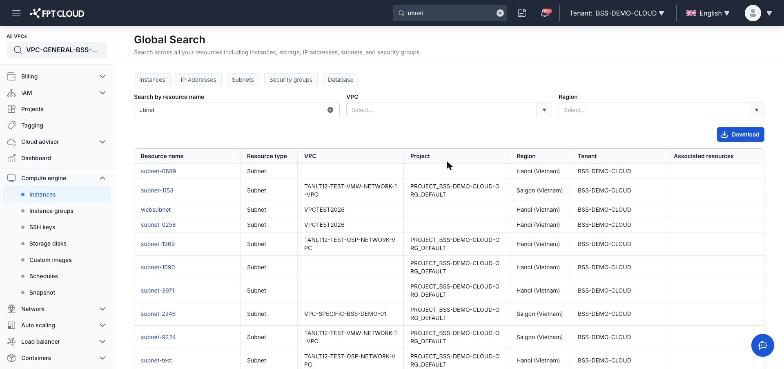
Task: Click the IAM users icon
Action: [11, 93]
